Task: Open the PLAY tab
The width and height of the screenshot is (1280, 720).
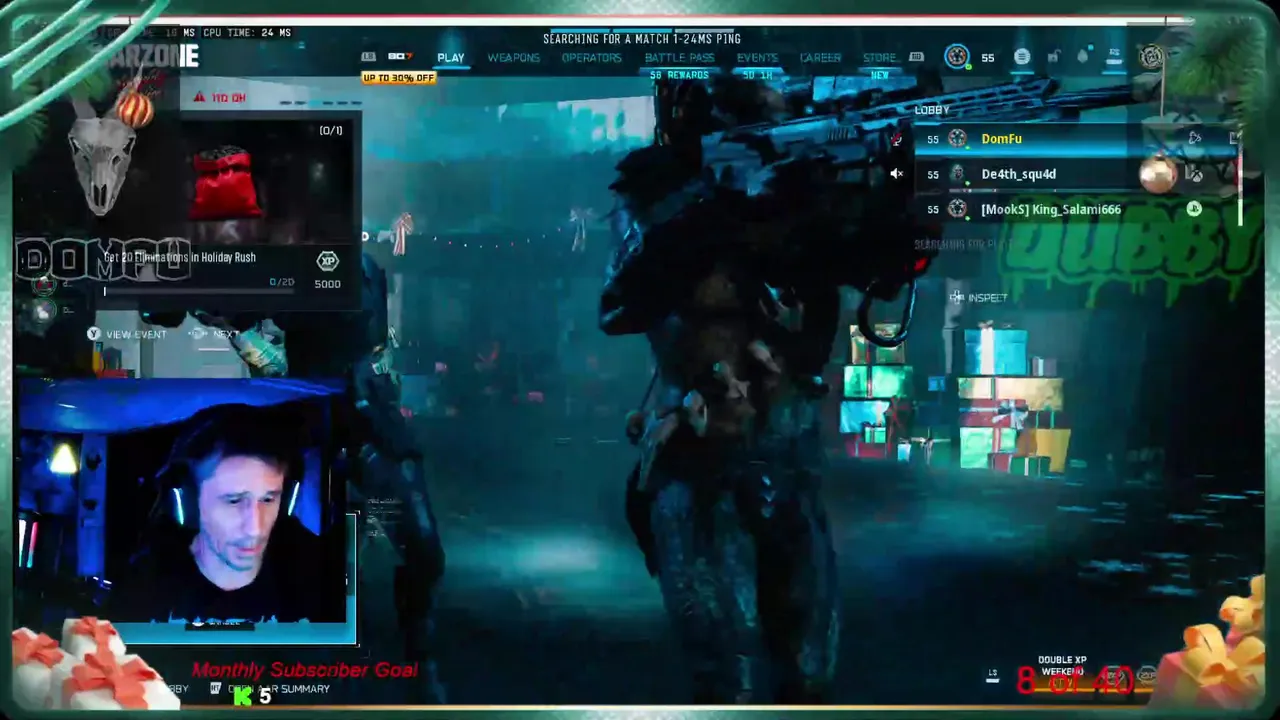Action: coord(450,58)
